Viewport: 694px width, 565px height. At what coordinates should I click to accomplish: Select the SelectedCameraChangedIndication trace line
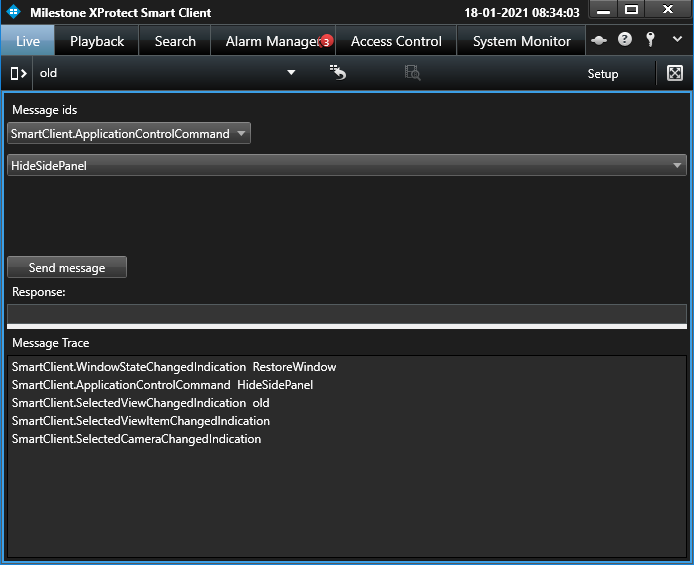pyautogui.click(x=136, y=439)
